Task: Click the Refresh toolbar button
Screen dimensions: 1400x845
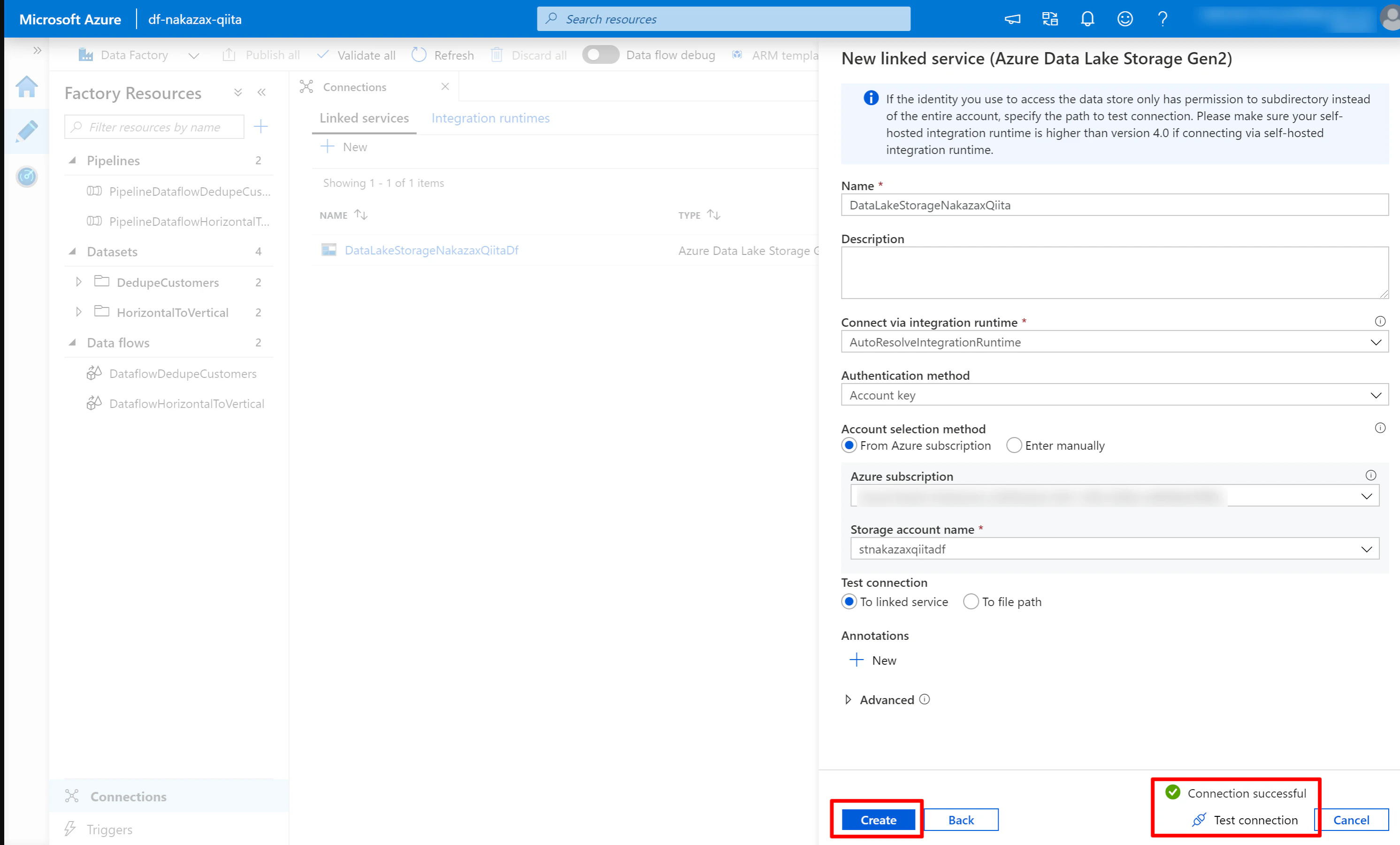Action: point(443,55)
